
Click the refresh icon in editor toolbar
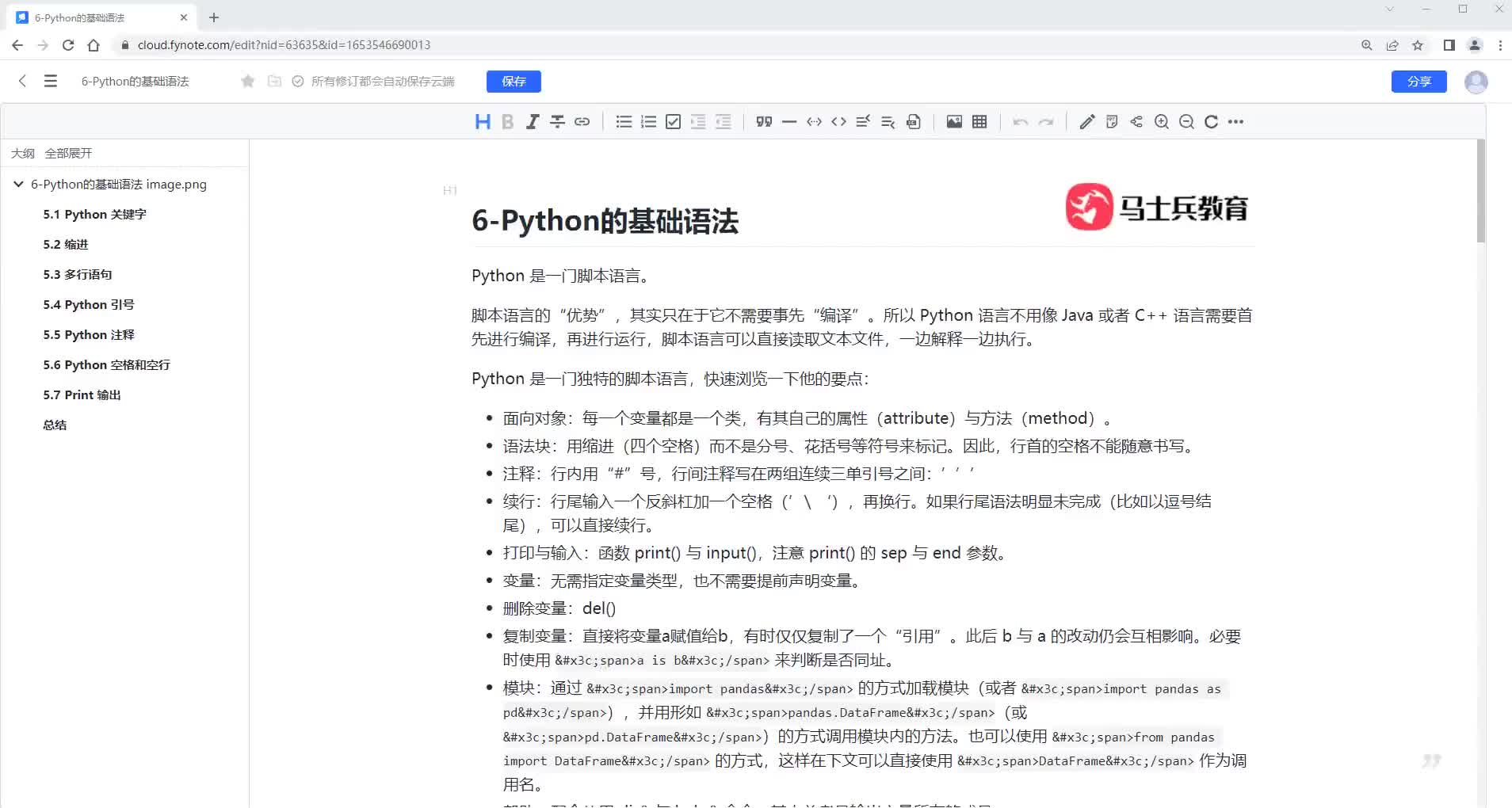[x=1211, y=122]
